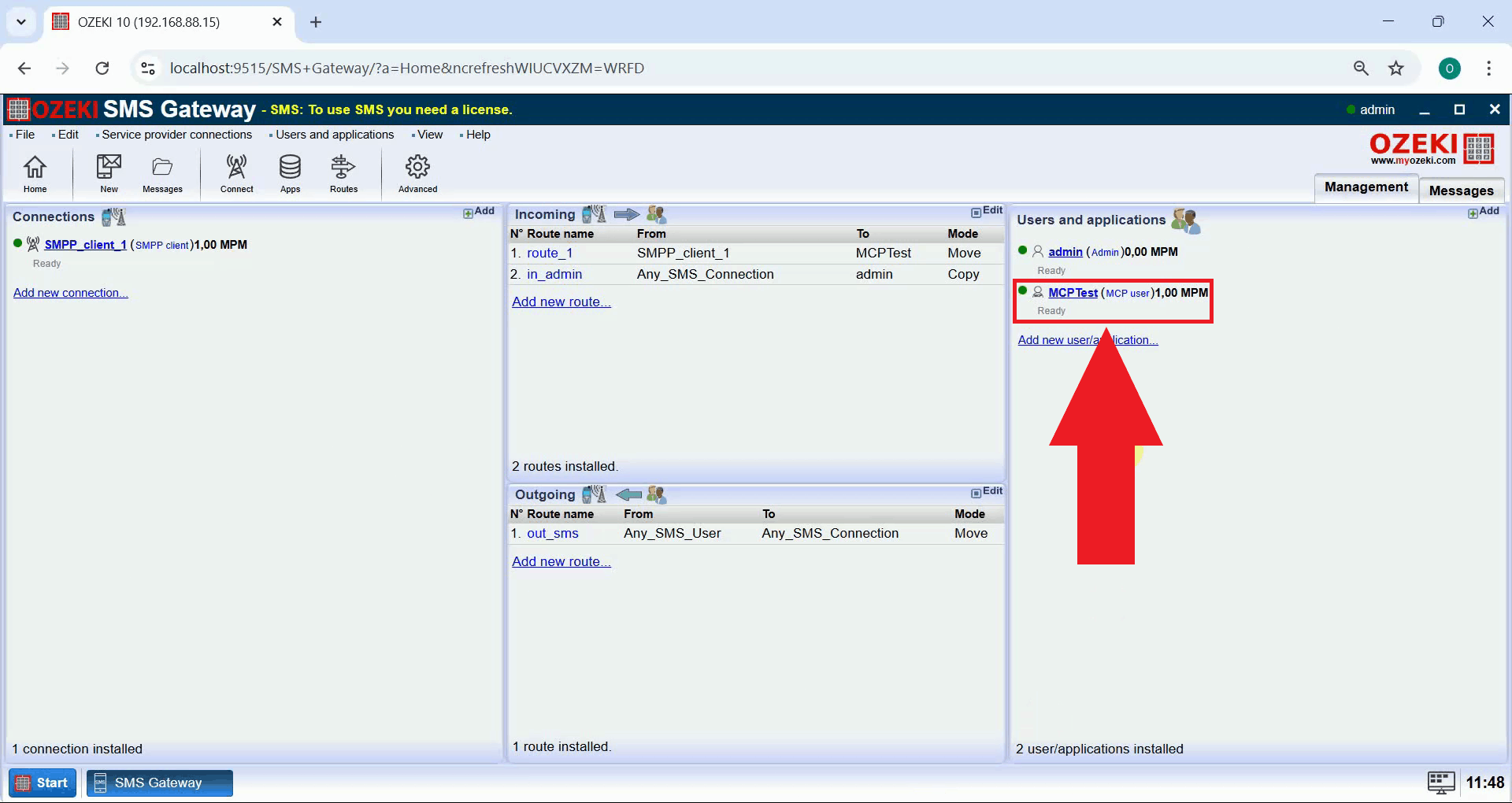This screenshot has height=803, width=1512.
Task: Open the Apps database toolbar icon
Action: (290, 173)
